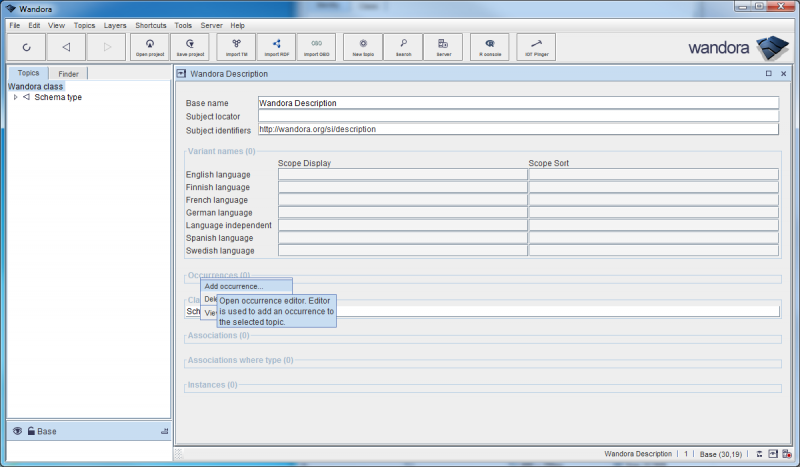Go back with the left arrow button
Screen dimensions: 800x467
[x=66, y=47]
